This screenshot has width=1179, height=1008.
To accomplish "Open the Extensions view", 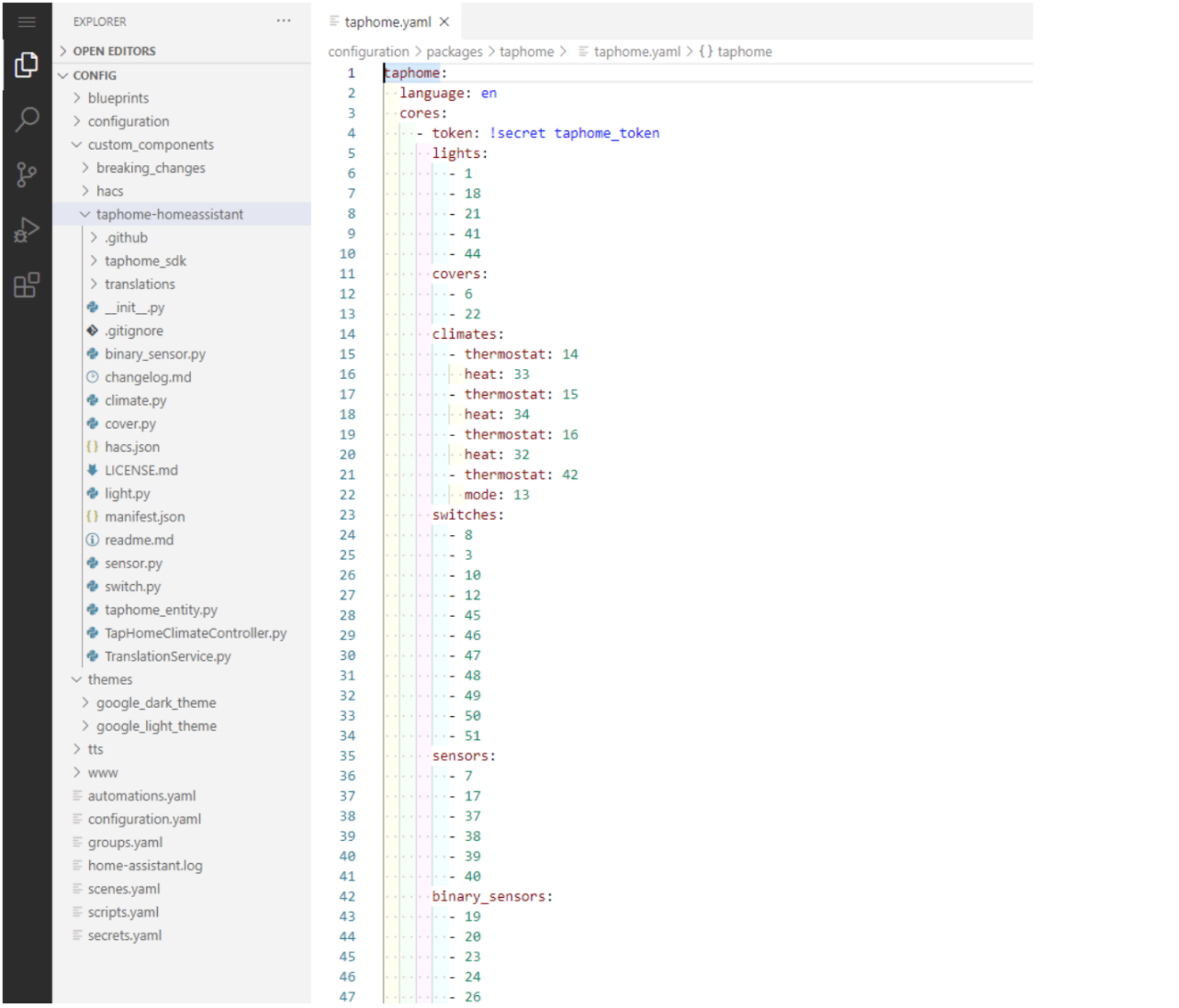I will pos(27,286).
